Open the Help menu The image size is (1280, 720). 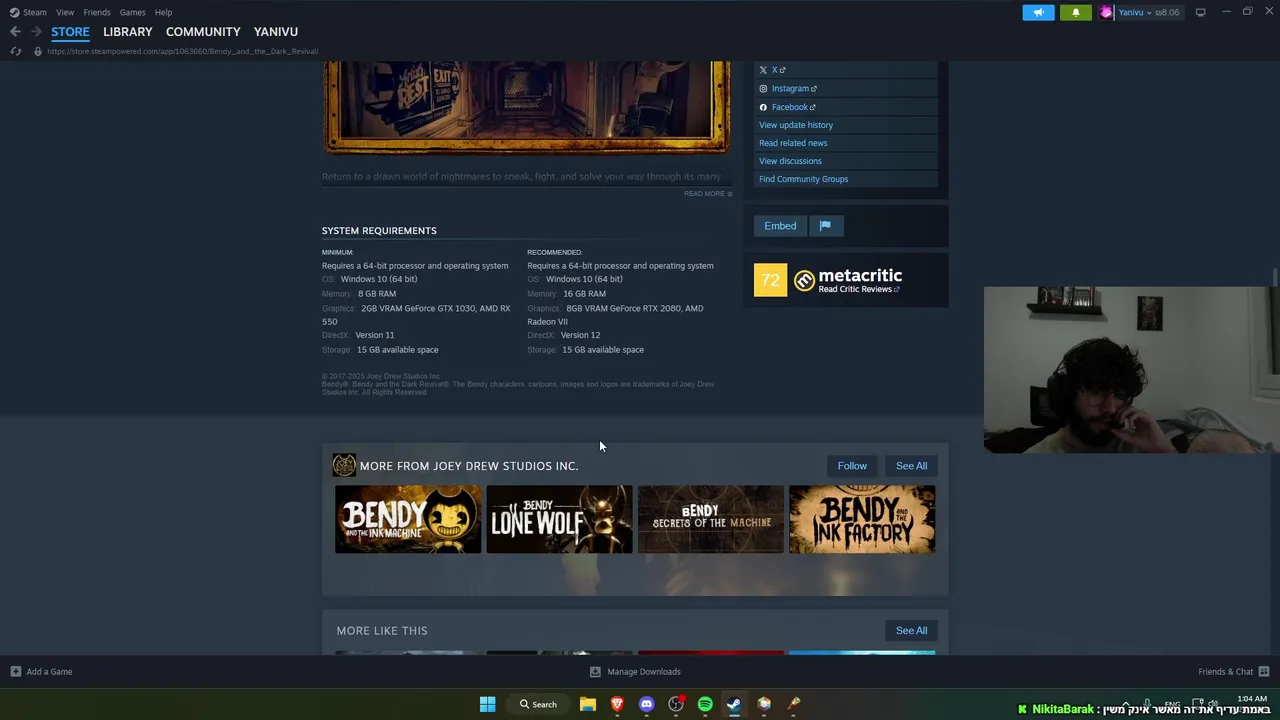(x=163, y=12)
